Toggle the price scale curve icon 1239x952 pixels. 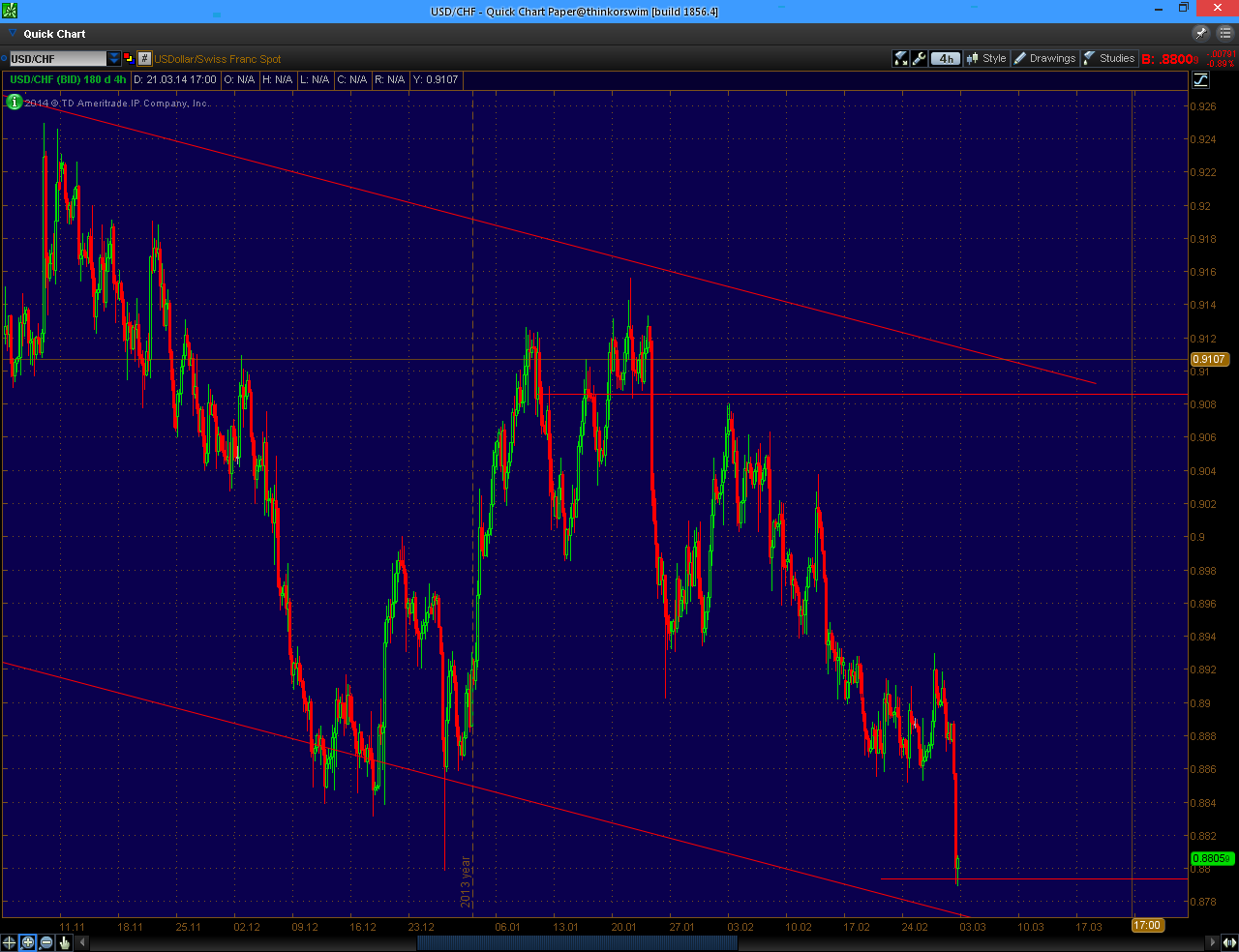point(1200,79)
